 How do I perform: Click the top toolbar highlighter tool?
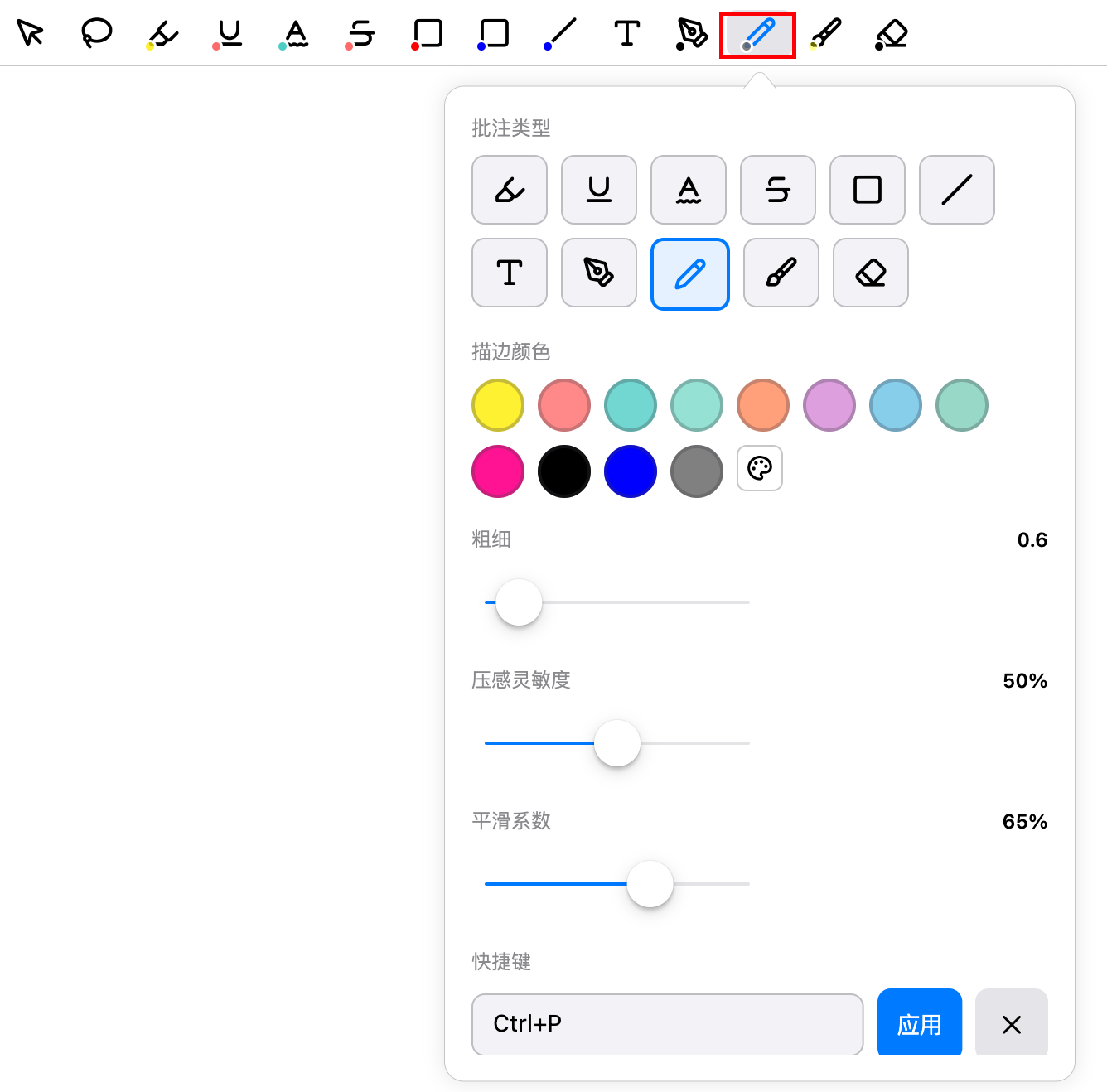(162, 33)
